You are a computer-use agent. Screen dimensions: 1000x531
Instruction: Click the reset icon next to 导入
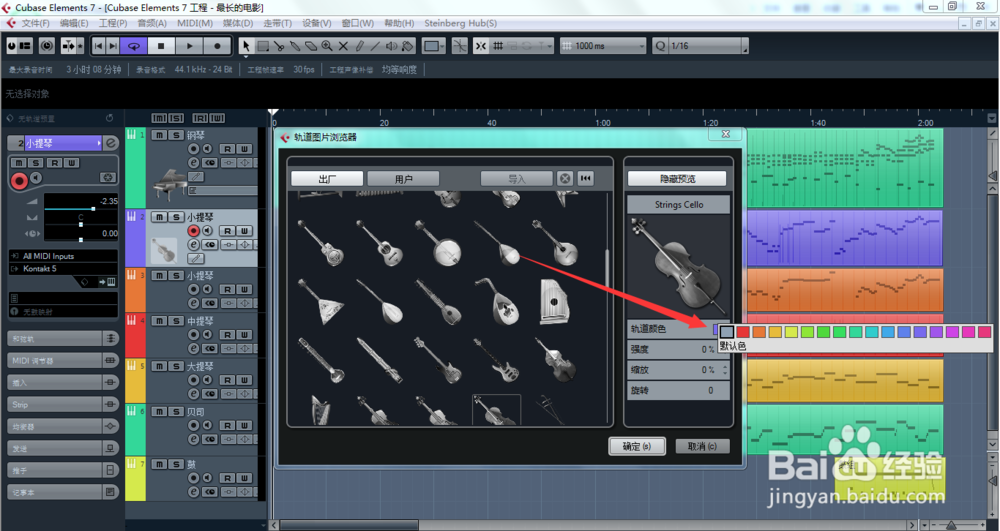pyautogui.click(x=585, y=178)
